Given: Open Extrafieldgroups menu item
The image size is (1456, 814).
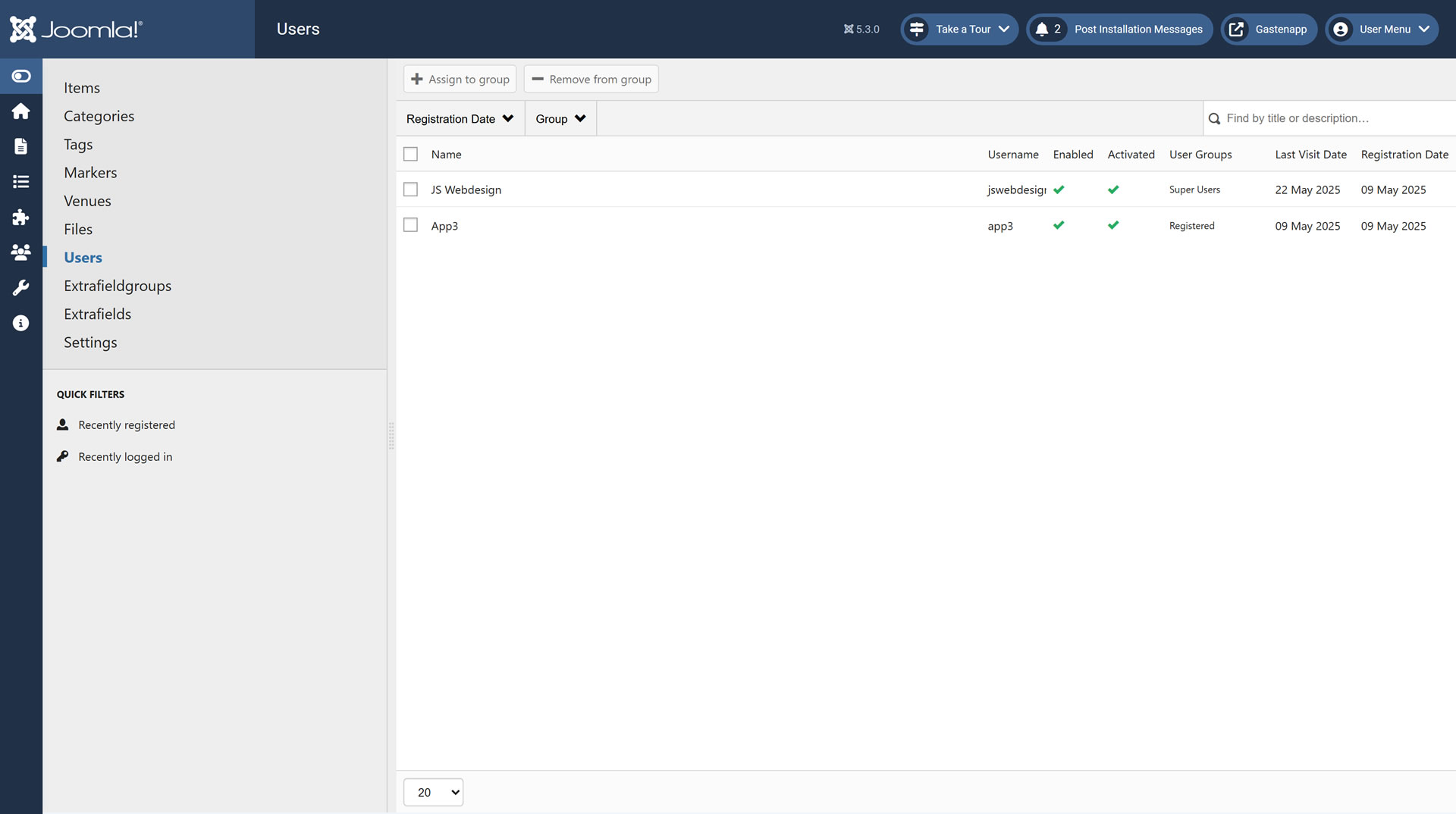Looking at the screenshot, I should (118, 286).
